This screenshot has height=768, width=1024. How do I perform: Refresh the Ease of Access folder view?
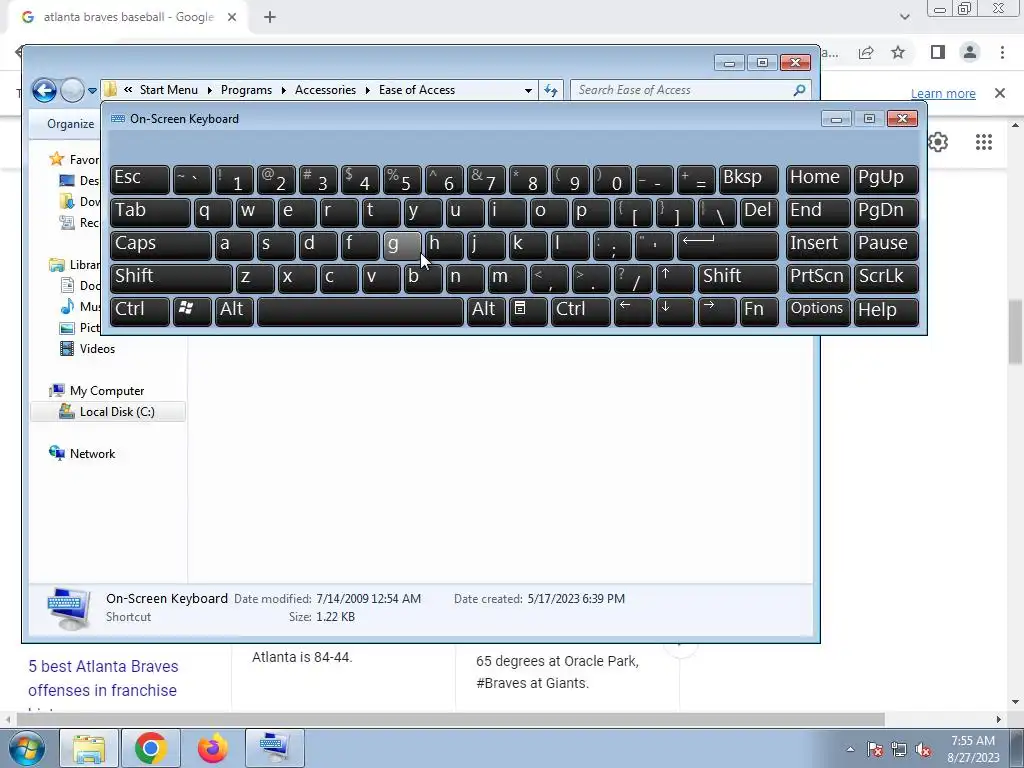551,90
